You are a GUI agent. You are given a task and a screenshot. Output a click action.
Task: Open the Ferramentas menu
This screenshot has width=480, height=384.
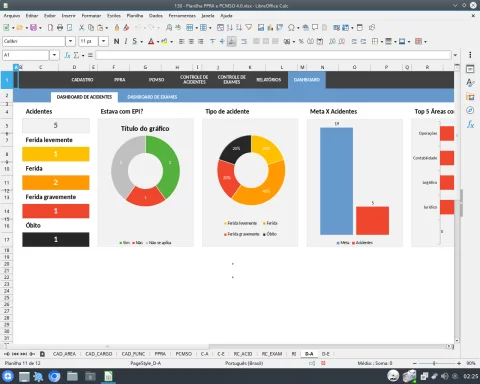(x=182, y=16)
